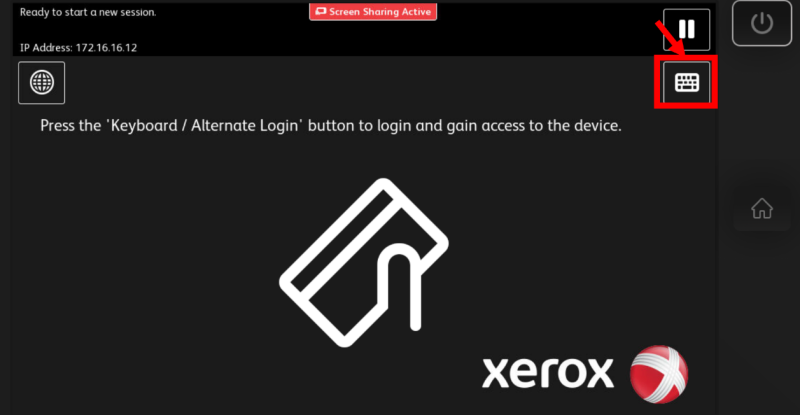Screen dimensions: 800x415
Task: Click the login instruction message text
Action: coord(331,126)
